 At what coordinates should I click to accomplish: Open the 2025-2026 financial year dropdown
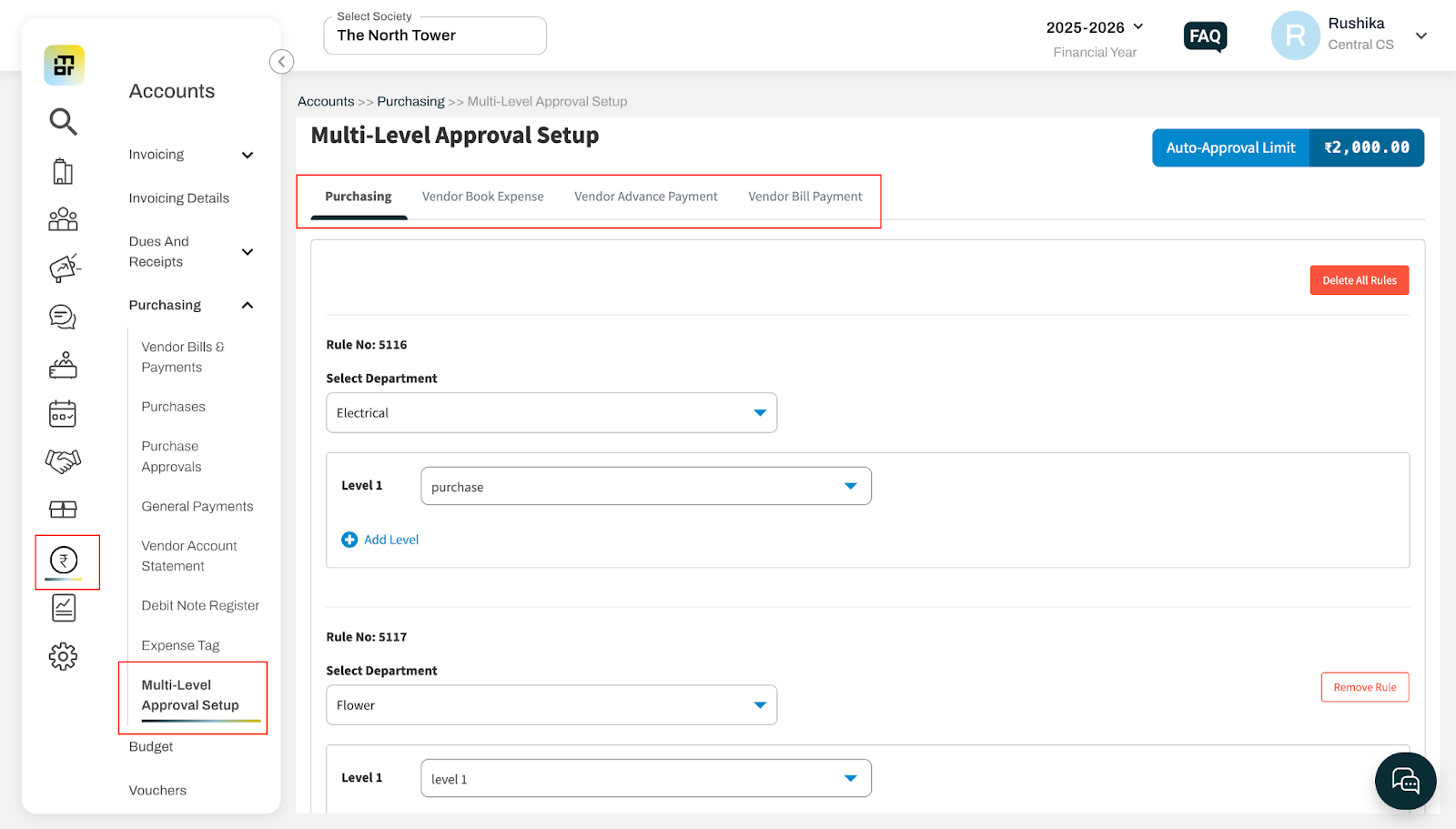coord(1095,27)
